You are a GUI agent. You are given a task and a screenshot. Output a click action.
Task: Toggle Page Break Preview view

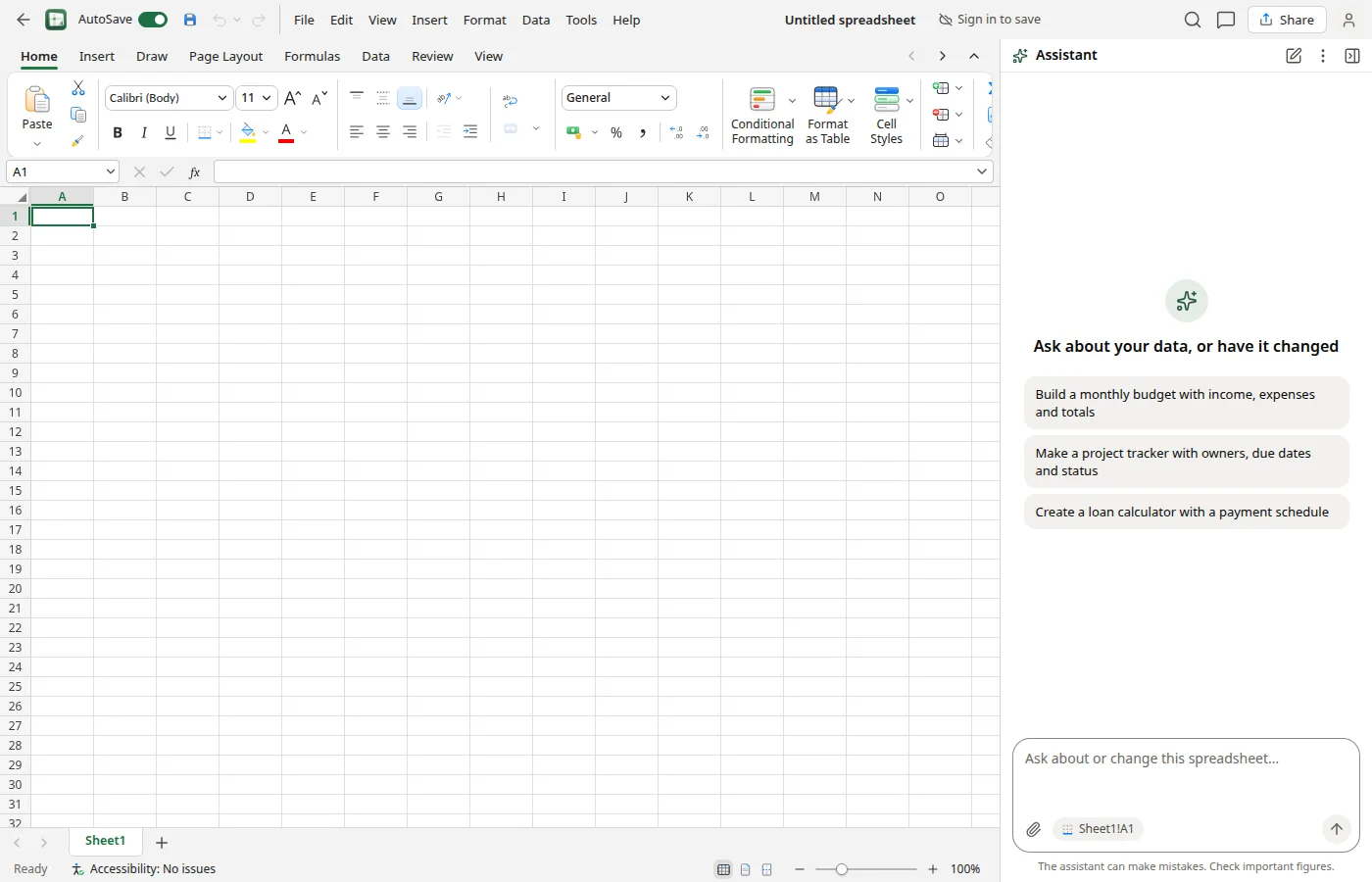click(767, 869)
